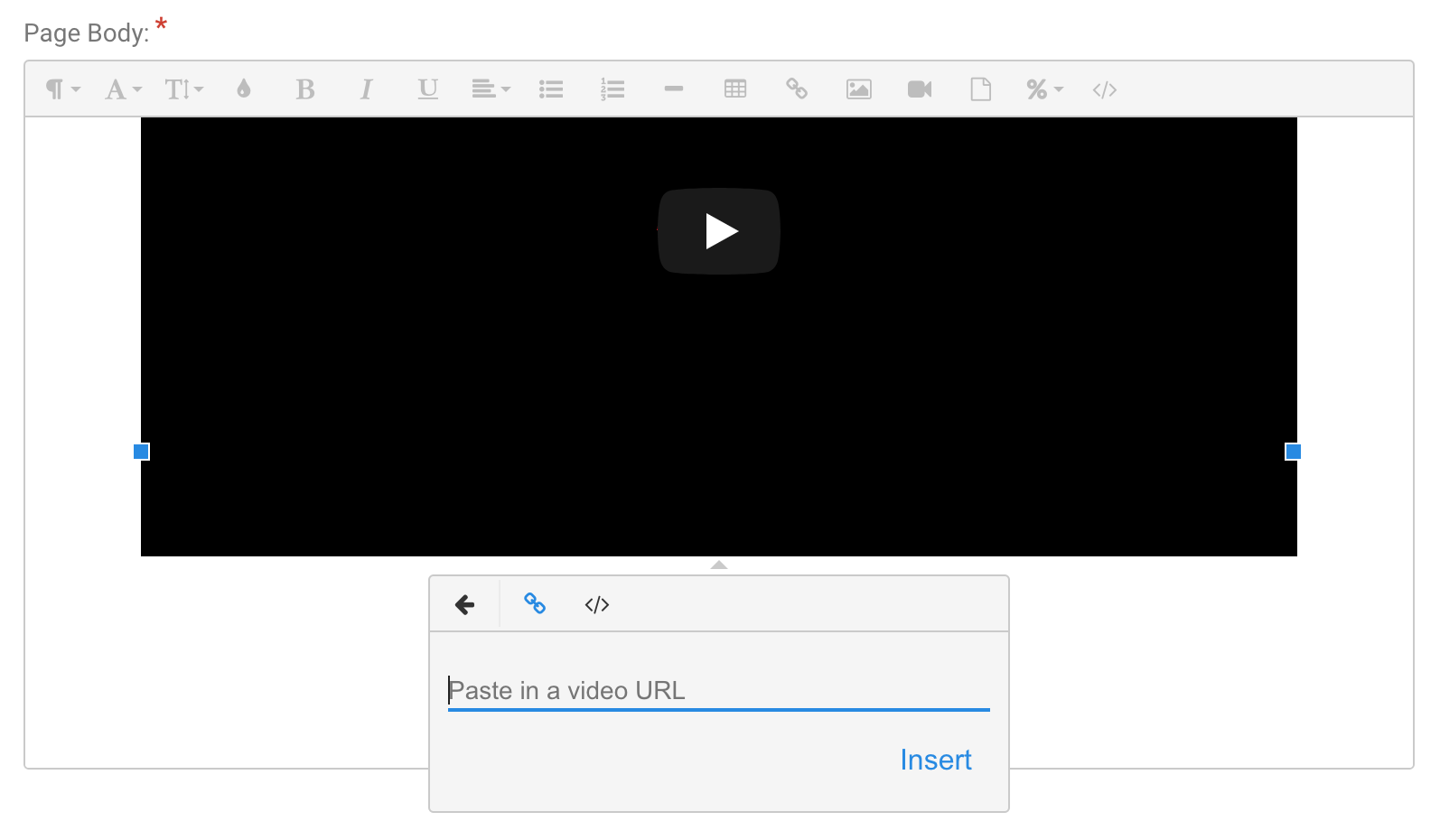
Task: Click the insert video camera icon
Action: tap(920, 89)
